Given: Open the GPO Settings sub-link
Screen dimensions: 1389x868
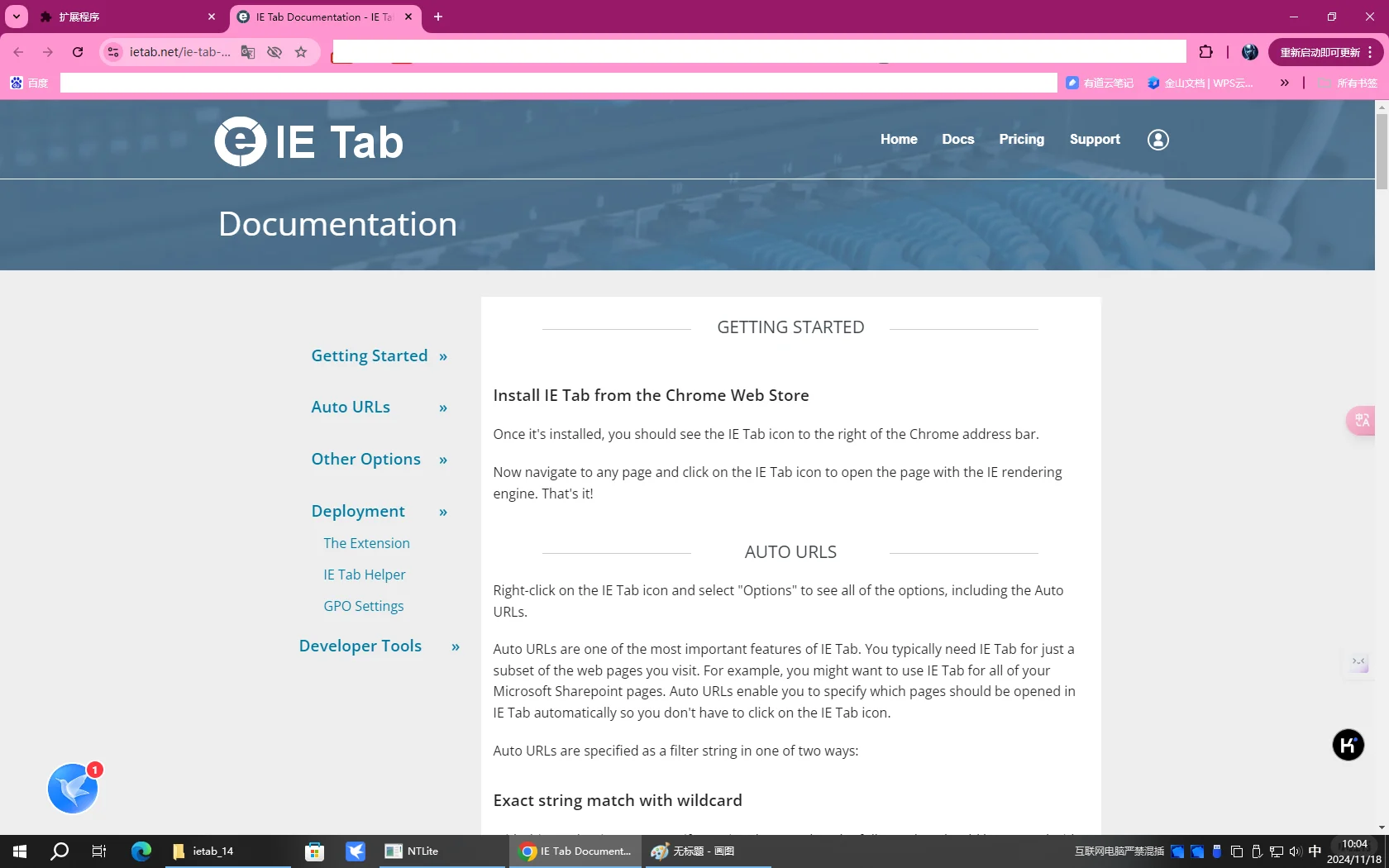Looking at the screenshot, I should 363,606.
